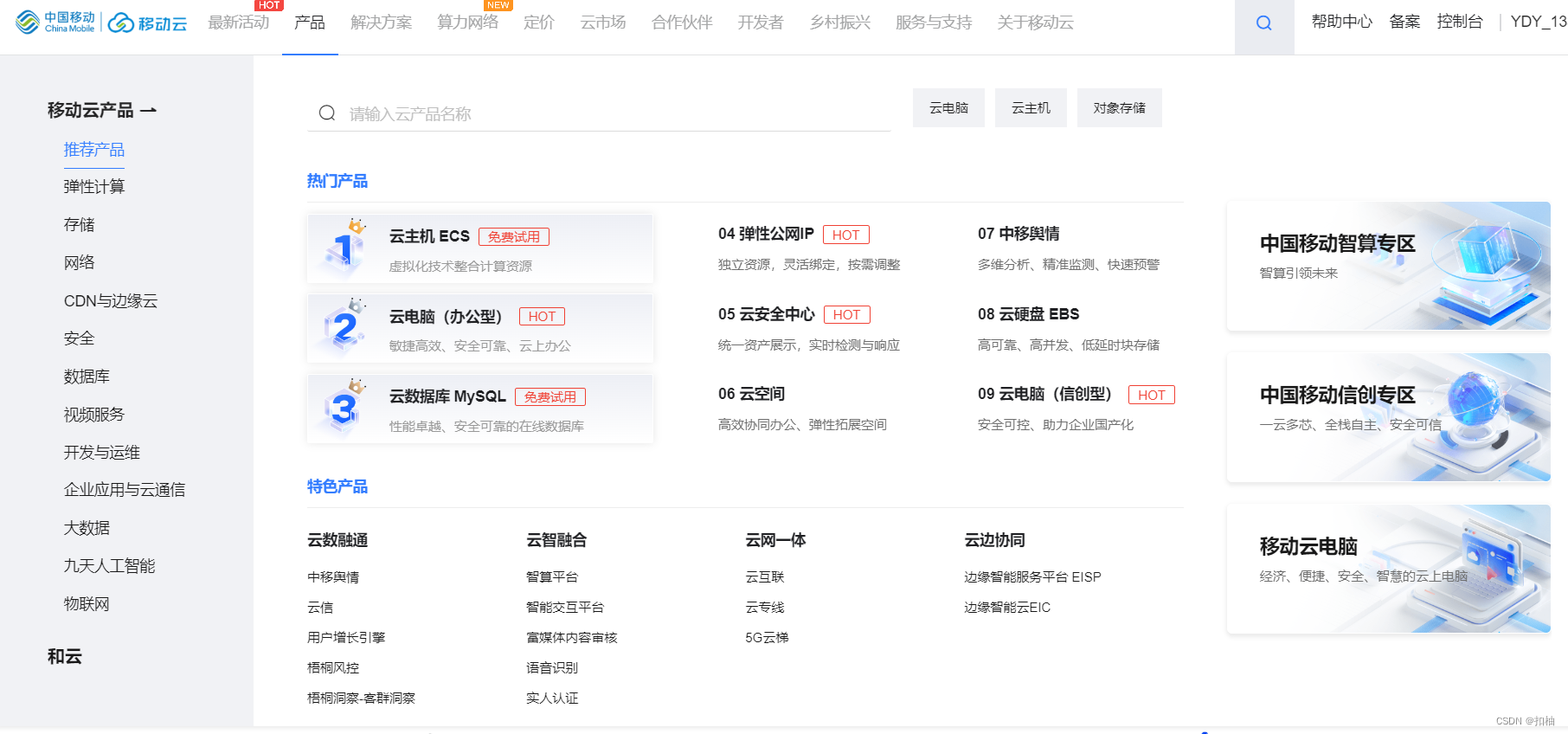Click the 云主机 quick tag button
The height and width of the screenshot is (734, 1568).
pyautogui.click(x=1031, y=108)
